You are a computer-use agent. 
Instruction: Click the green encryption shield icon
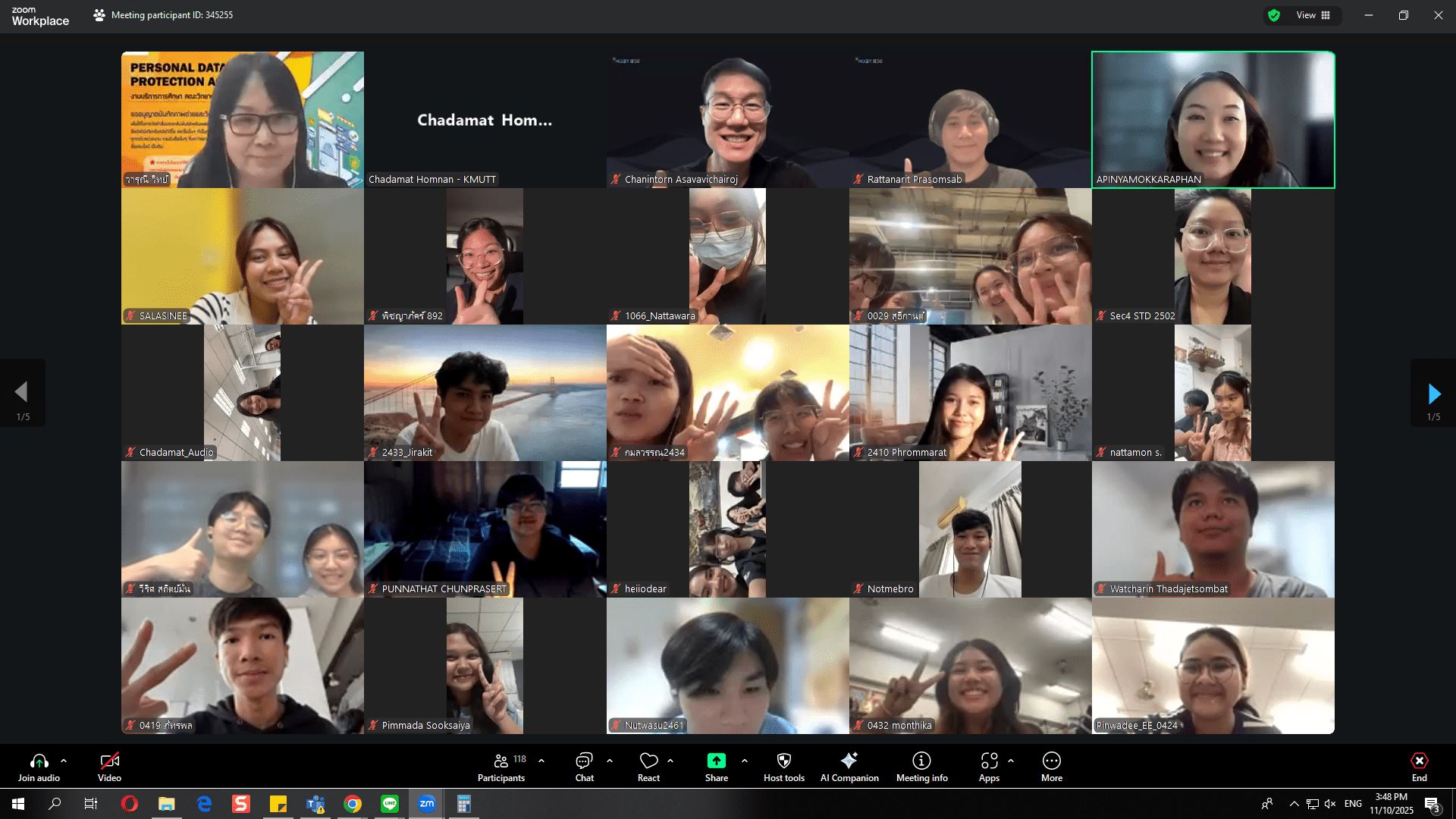tap(1274, 15)
